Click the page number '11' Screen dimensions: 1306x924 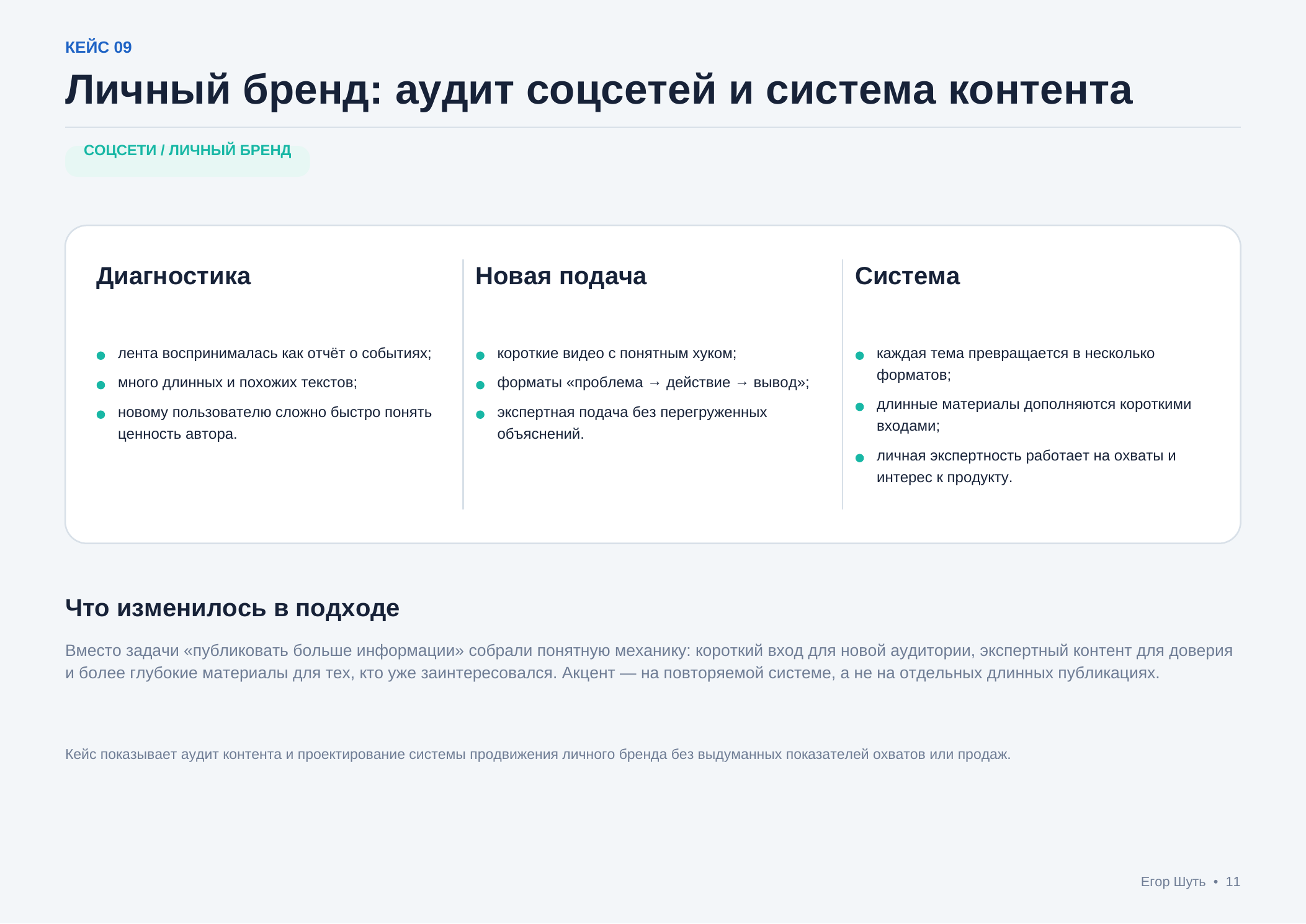tap(1233, 881)
